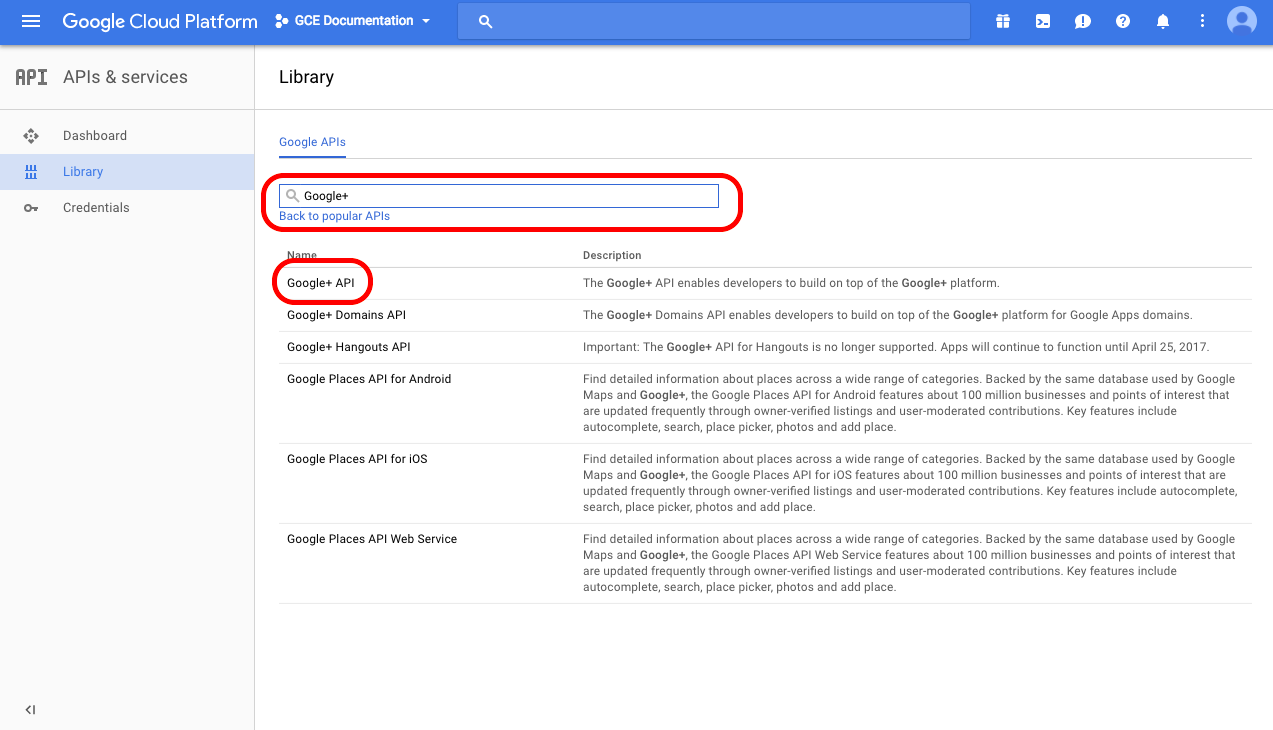
Task: Click the Description column header
Action: [612, 255]
